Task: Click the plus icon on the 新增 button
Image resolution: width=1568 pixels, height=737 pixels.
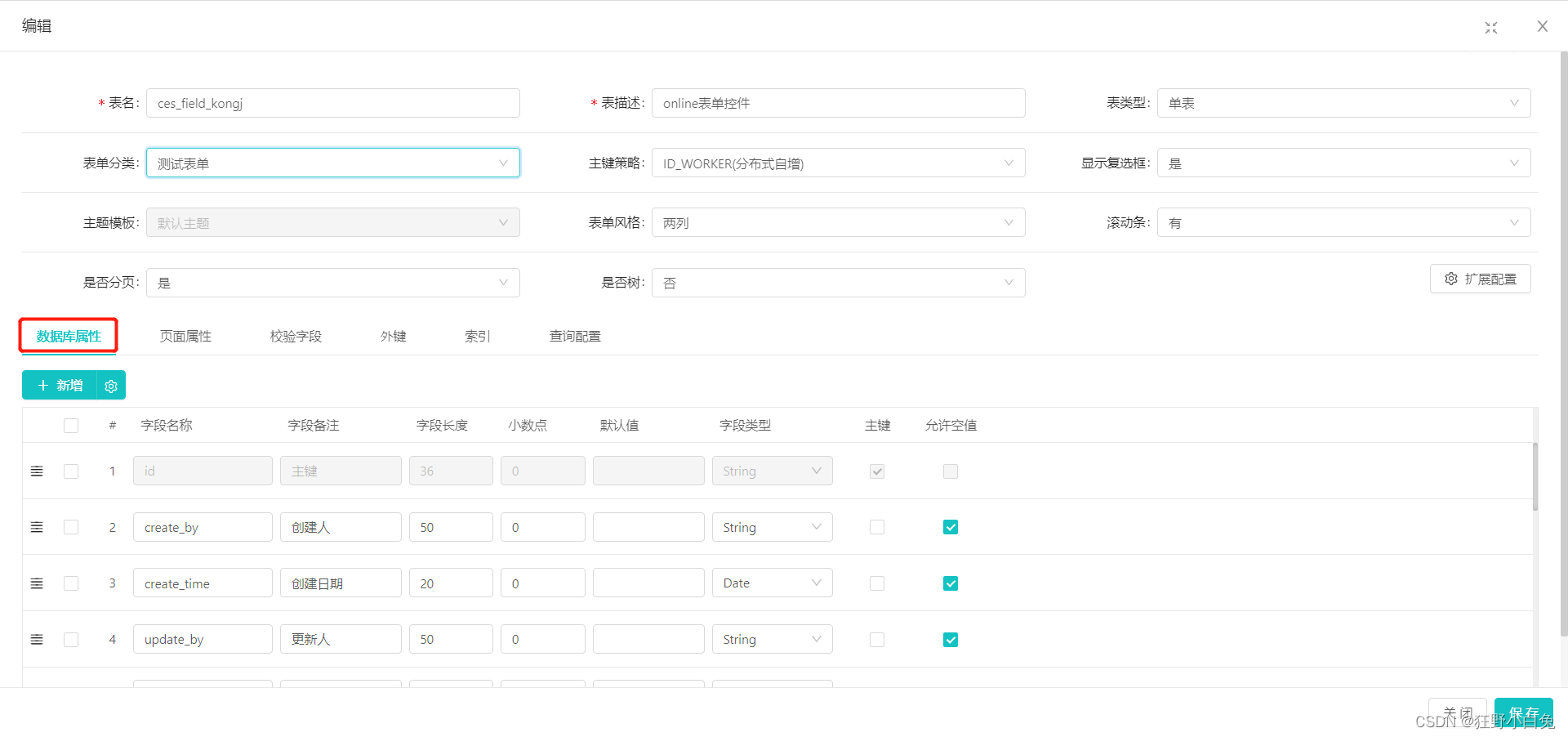Action: pos(45,385)
